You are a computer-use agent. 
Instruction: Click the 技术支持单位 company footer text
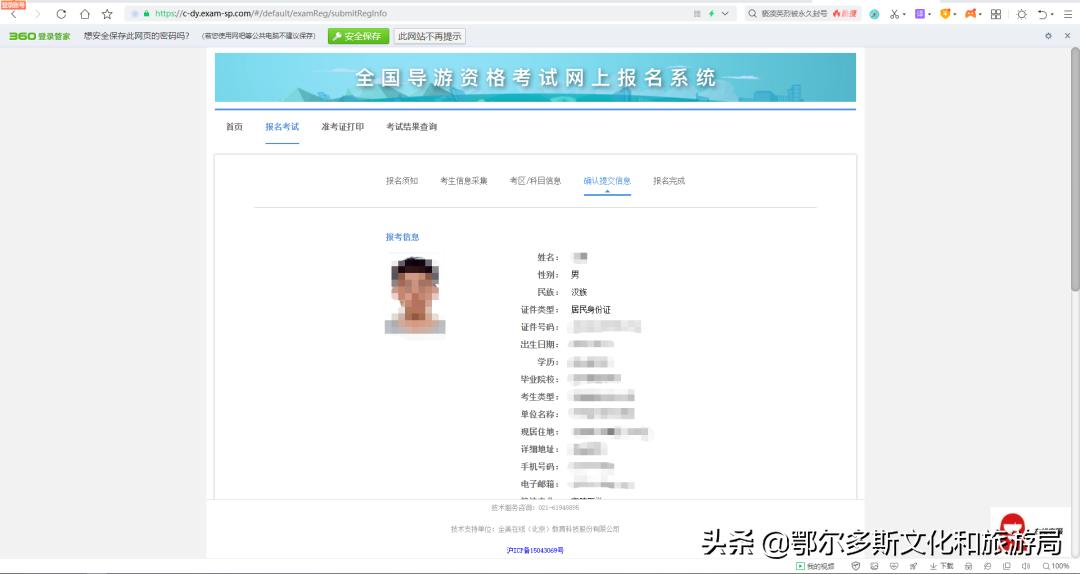coord(535,529)
